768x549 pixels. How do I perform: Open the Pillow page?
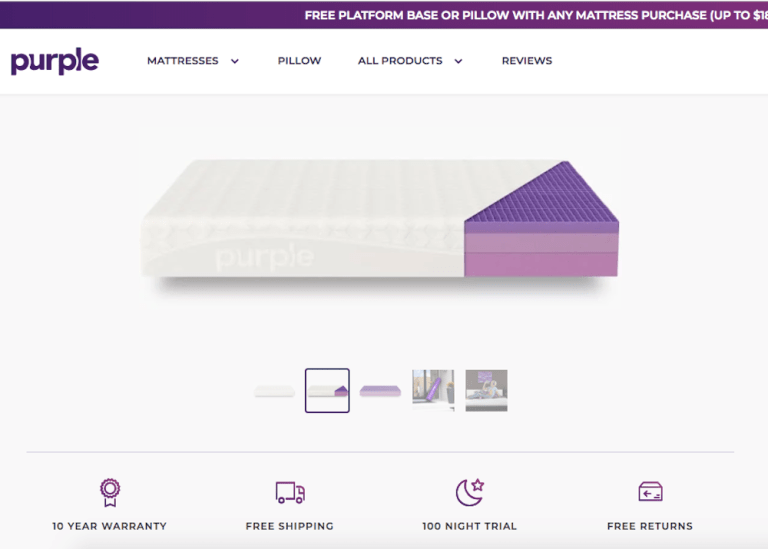click(299, 61)
